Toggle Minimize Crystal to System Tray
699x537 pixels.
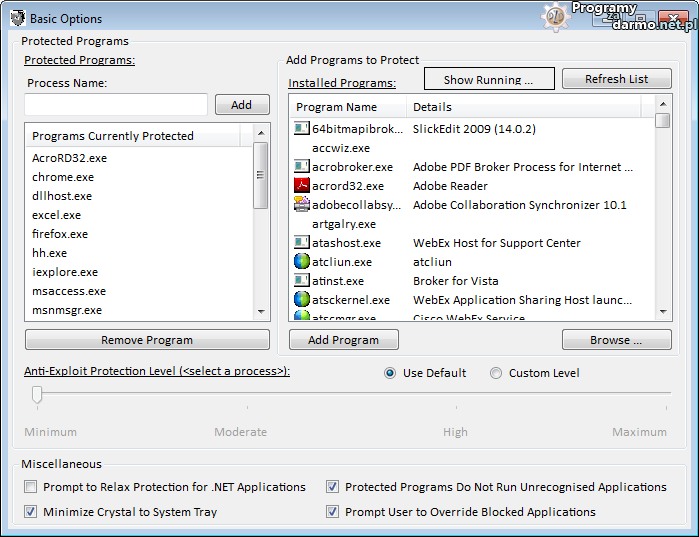[x=32, y=512]
